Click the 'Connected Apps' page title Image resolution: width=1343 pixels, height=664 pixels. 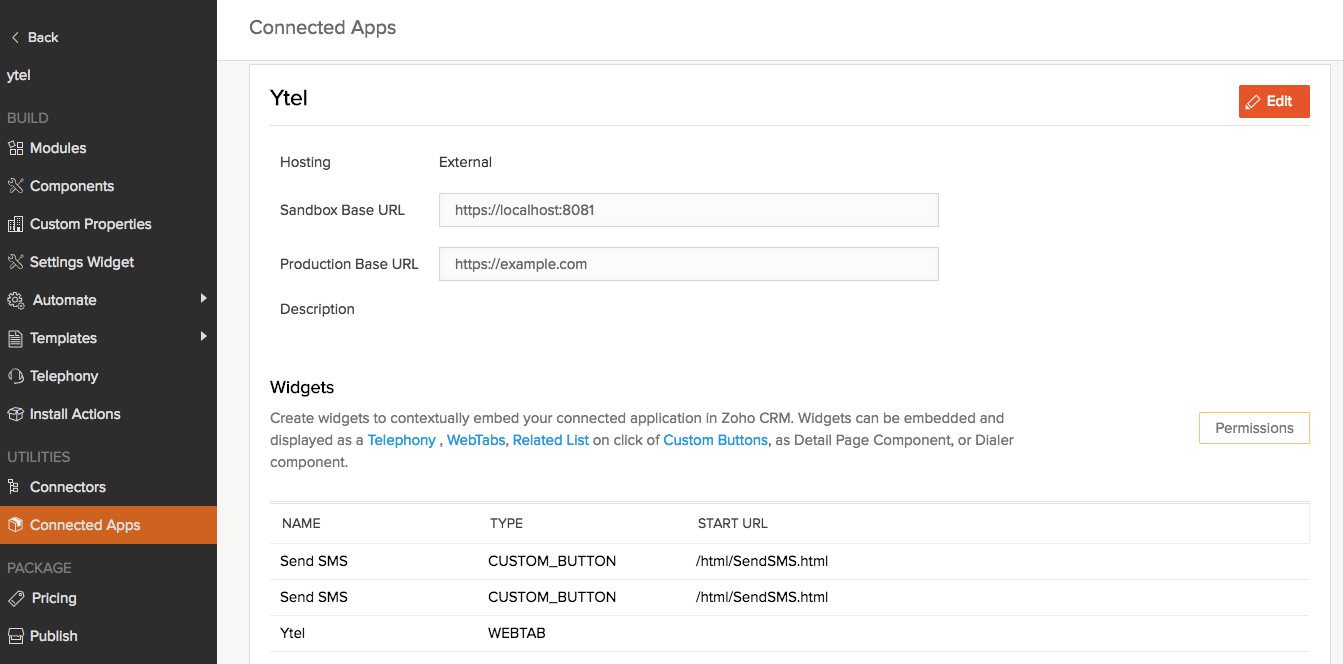tap(322, 28)
